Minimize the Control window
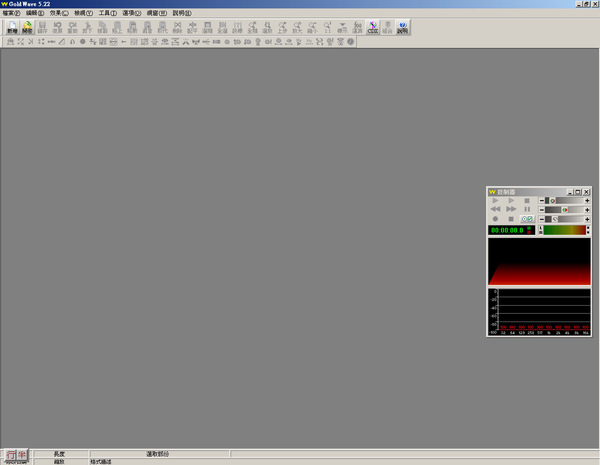 tap(570, 192)
